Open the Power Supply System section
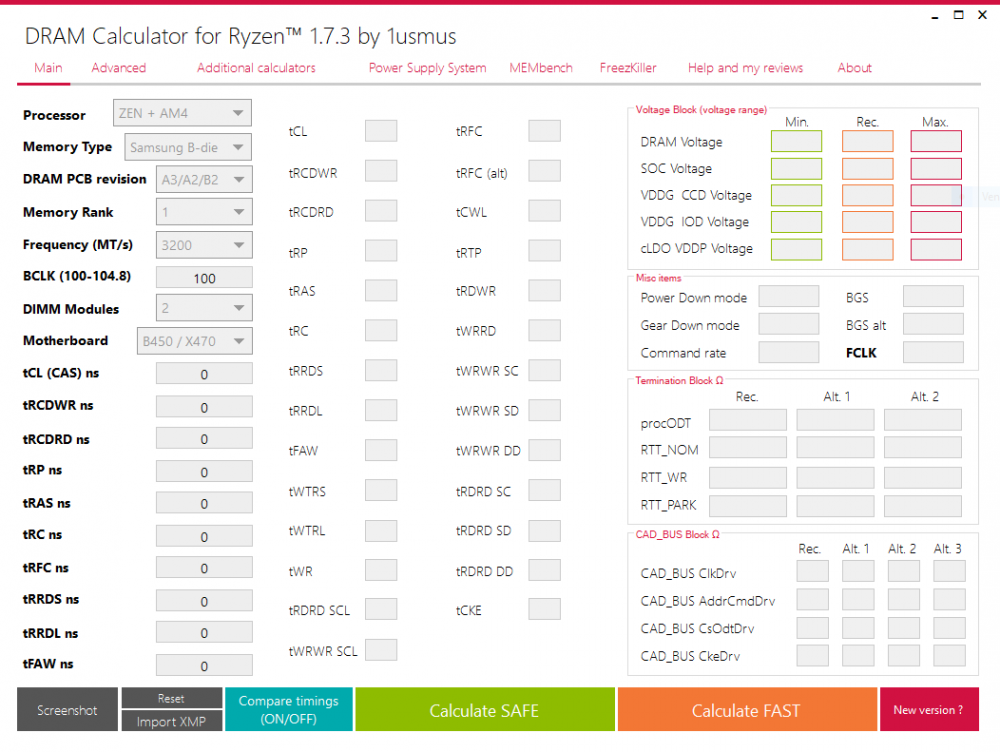 pos(427,68)
